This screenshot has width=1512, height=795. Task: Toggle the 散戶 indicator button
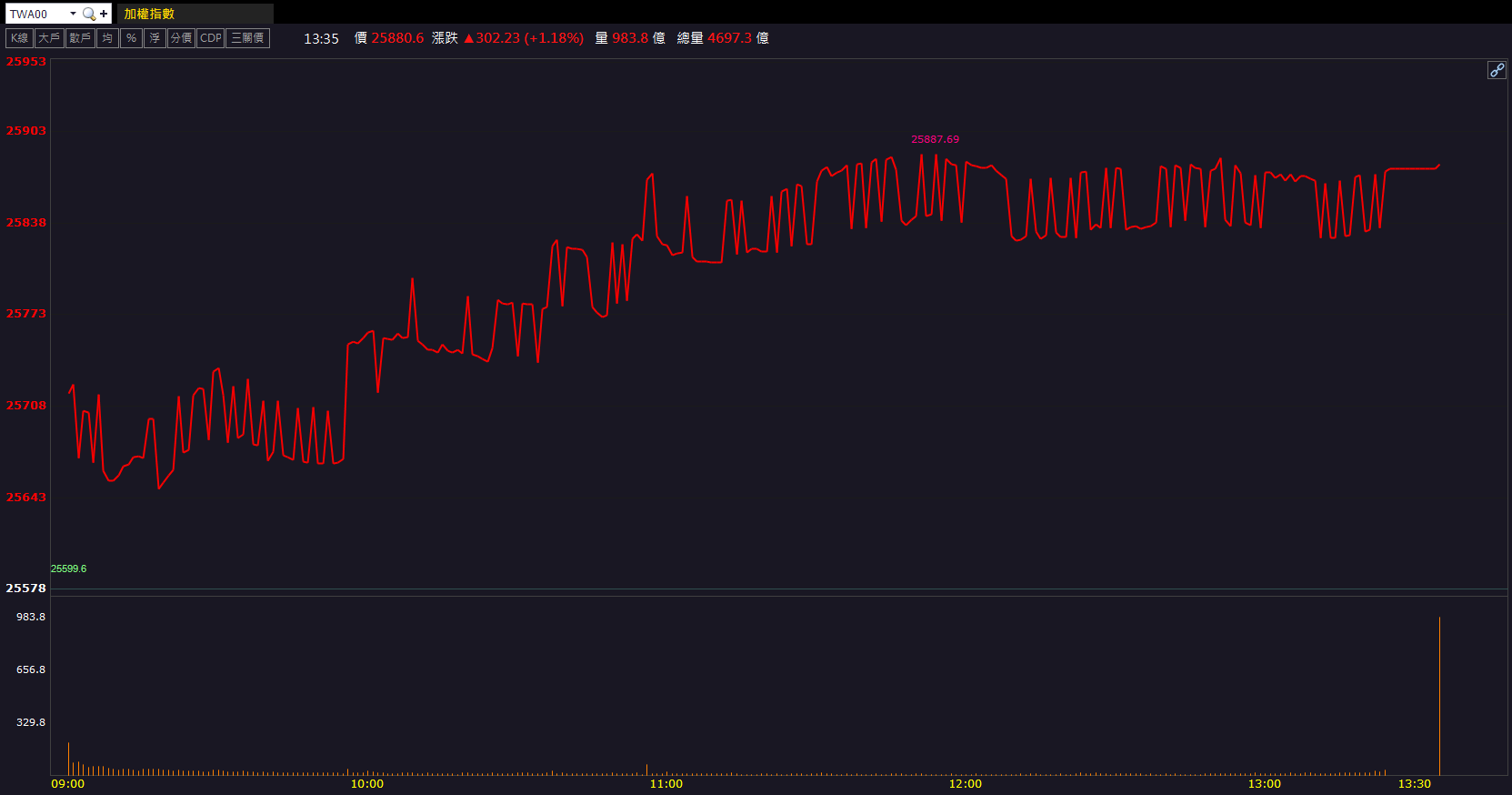(x=80, y=38)
